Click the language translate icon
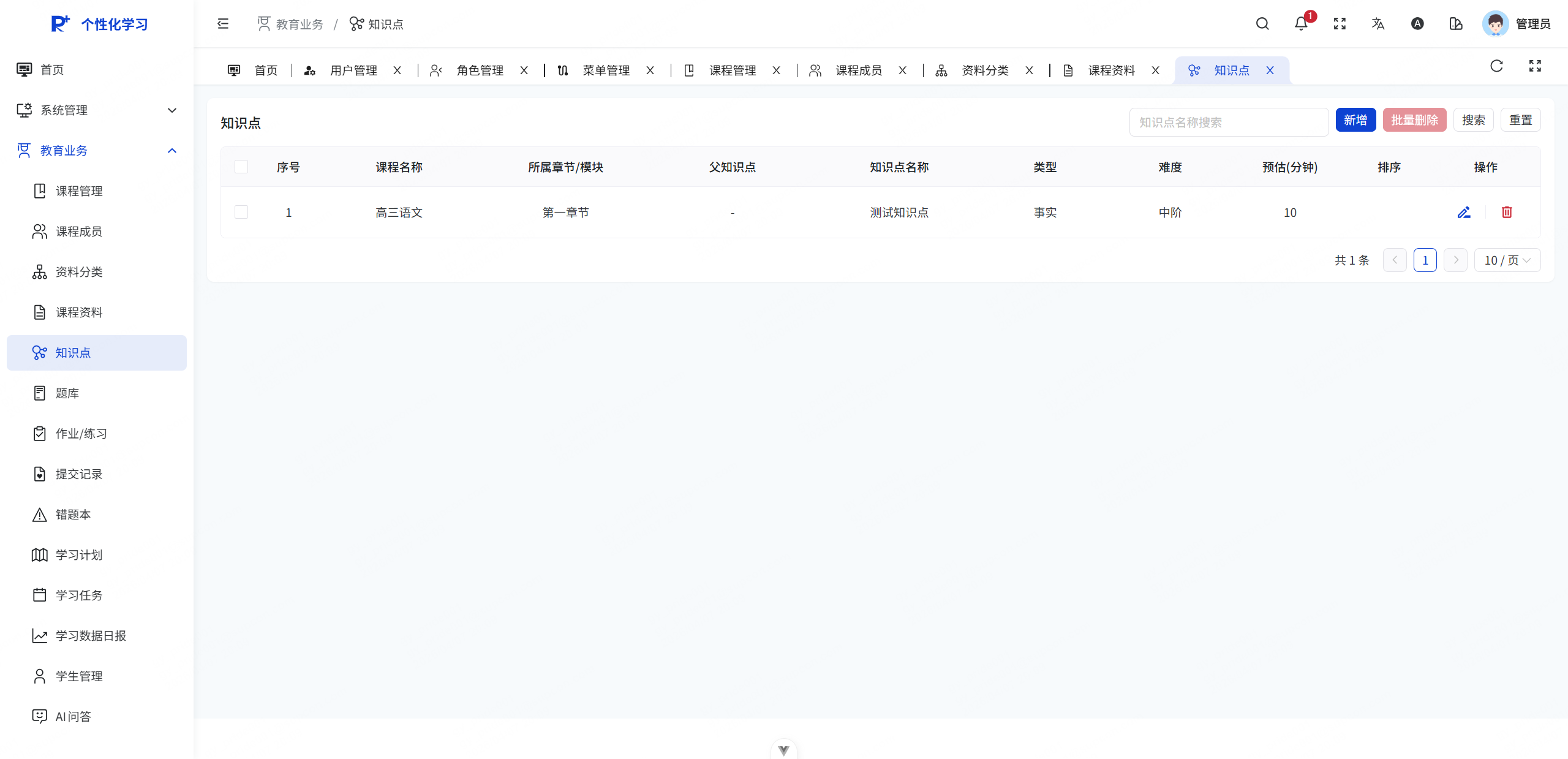1568x759 pixels. tap(1378, 24)
